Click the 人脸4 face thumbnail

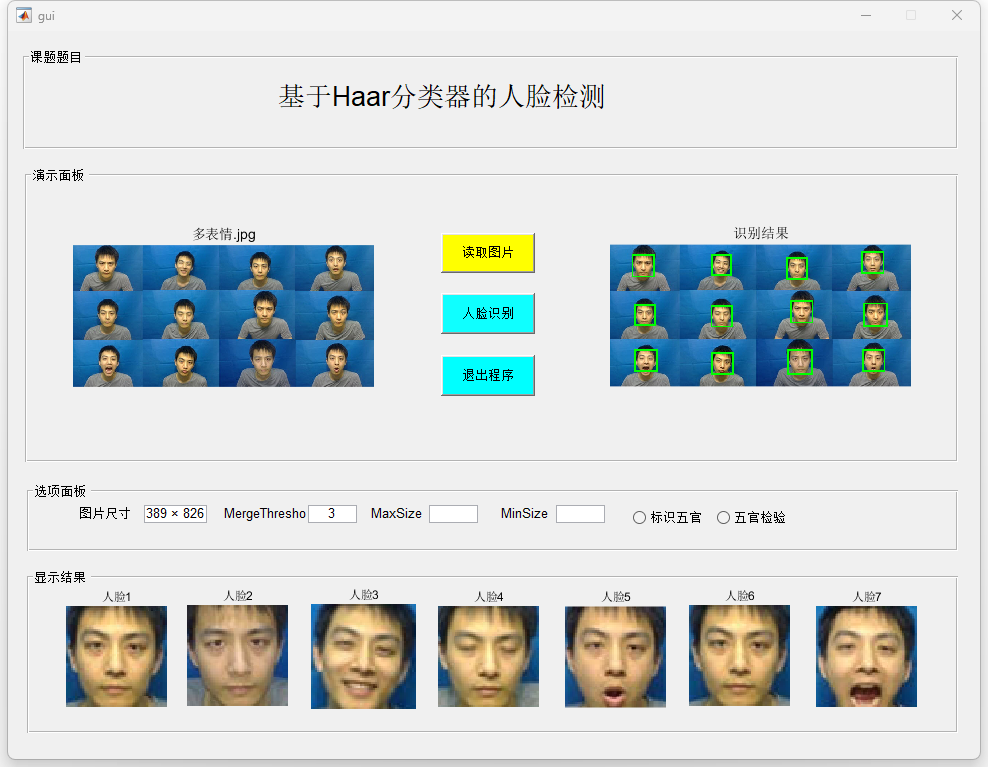click(x=488, y=656)
